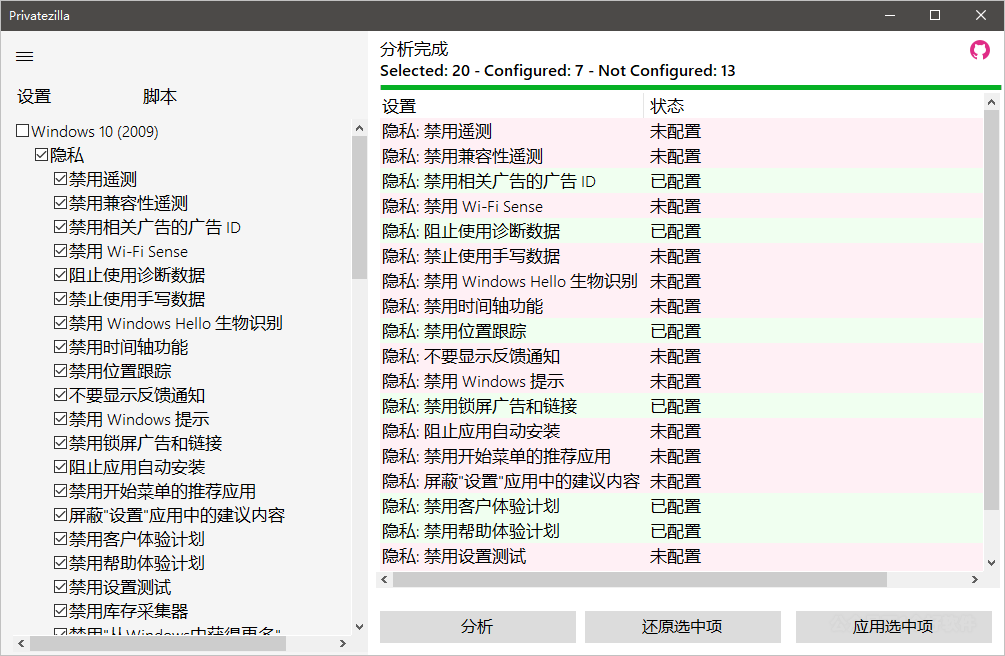Maximize the Privatezilla window
The height and width of the screenshot is (656, 1005).
(935, 15)
